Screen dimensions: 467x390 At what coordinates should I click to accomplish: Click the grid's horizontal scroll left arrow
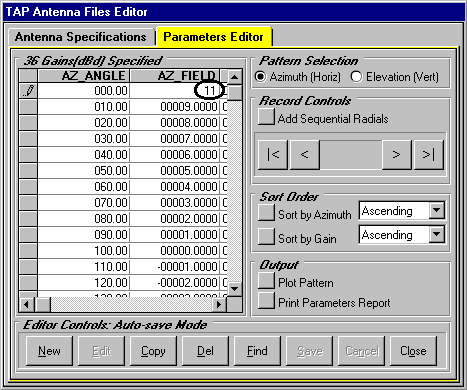(27, 304)
